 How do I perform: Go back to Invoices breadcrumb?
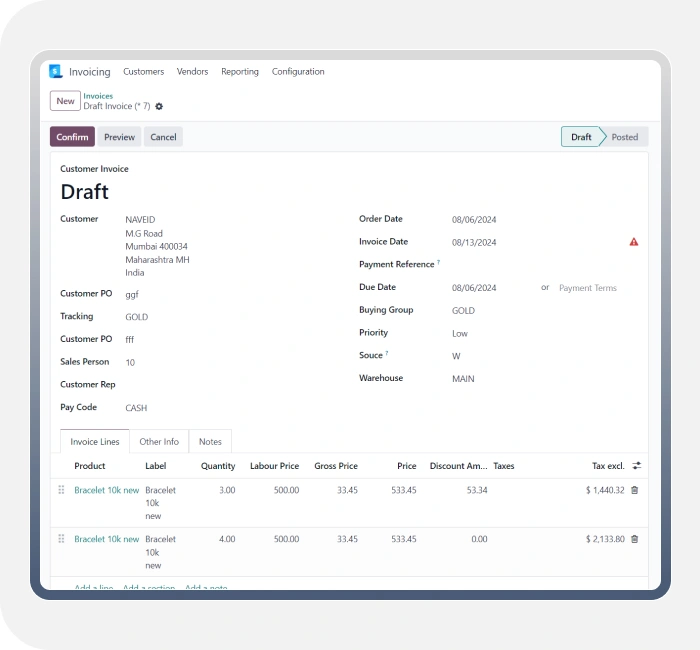point(98,96)
